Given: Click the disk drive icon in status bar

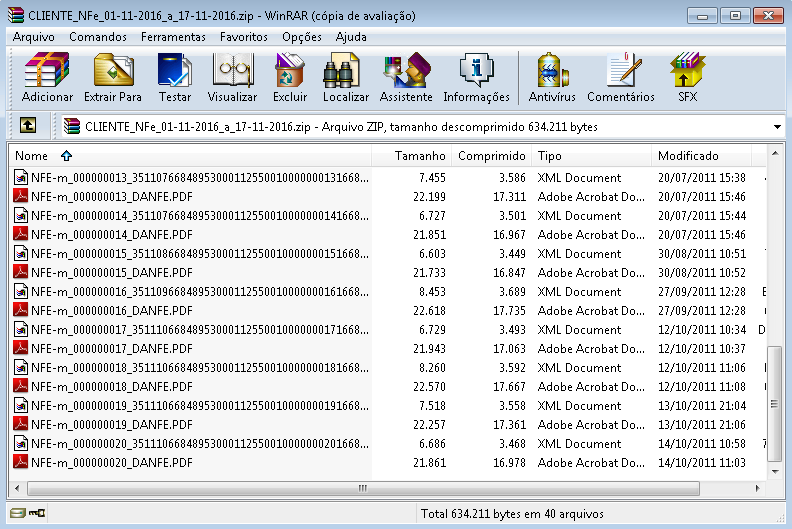Looking at the screenshot, I should click(x=18, y=513).
